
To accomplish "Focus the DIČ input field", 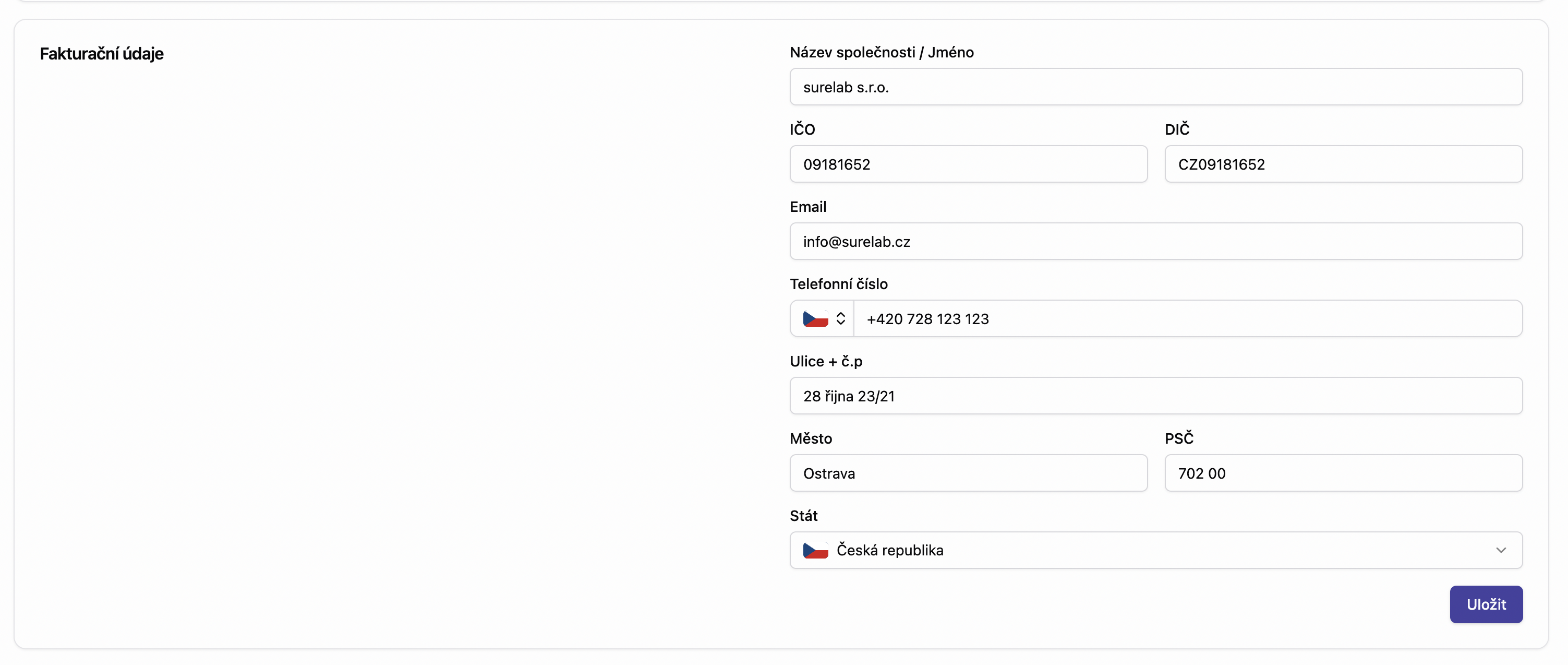I will pos(1343,164).
